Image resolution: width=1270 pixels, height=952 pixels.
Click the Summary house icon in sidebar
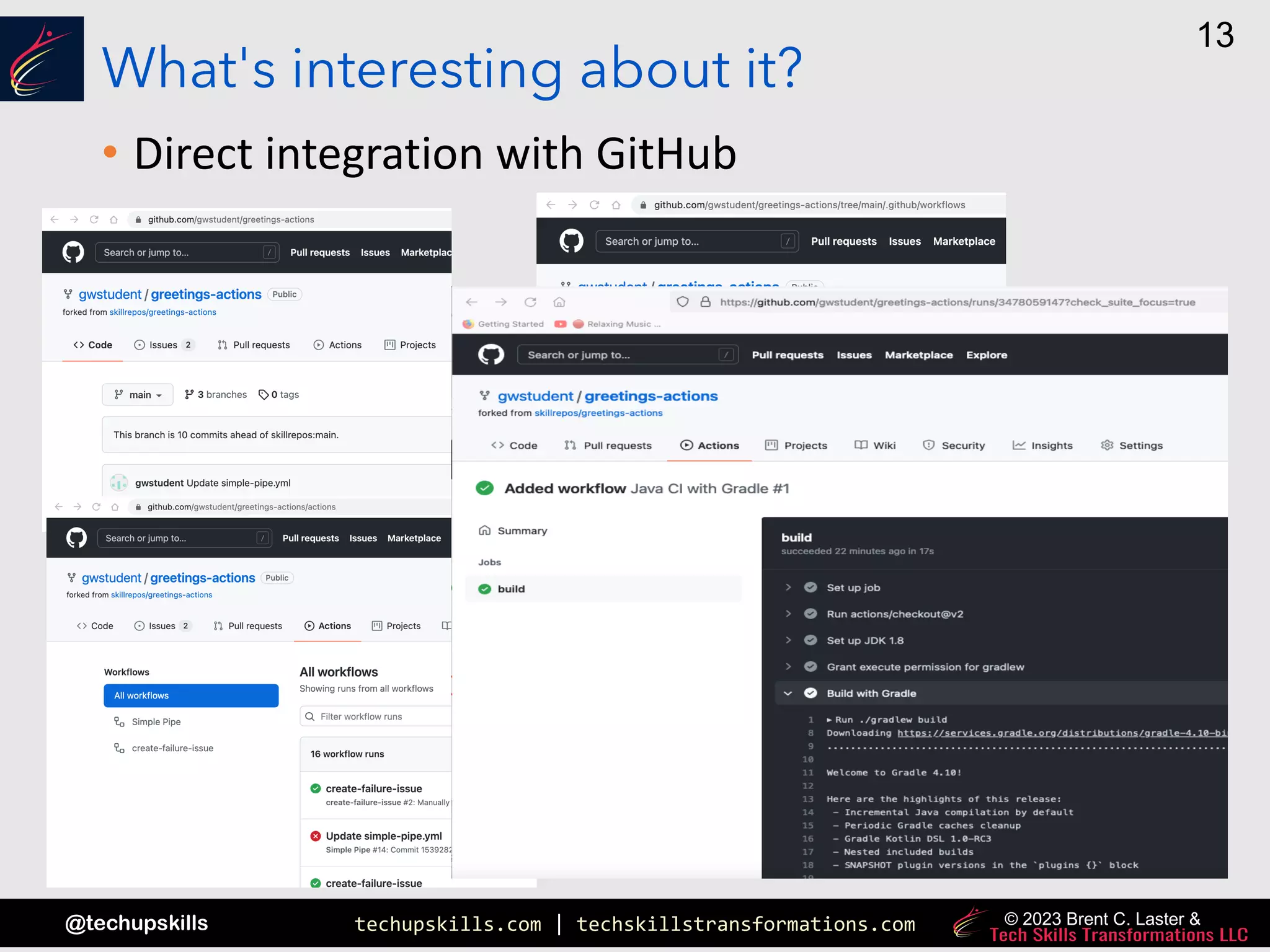485,531
